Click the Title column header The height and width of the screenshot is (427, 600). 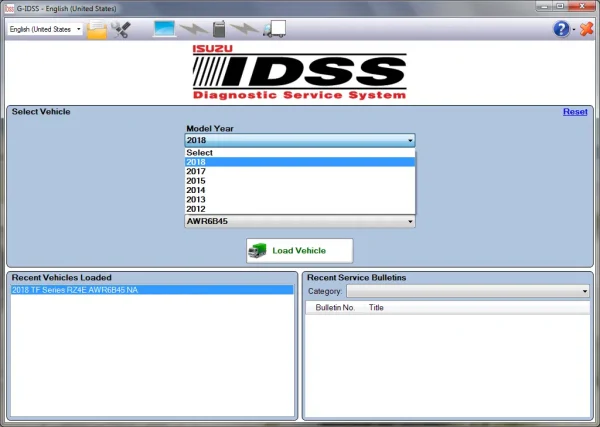(376, 308)
